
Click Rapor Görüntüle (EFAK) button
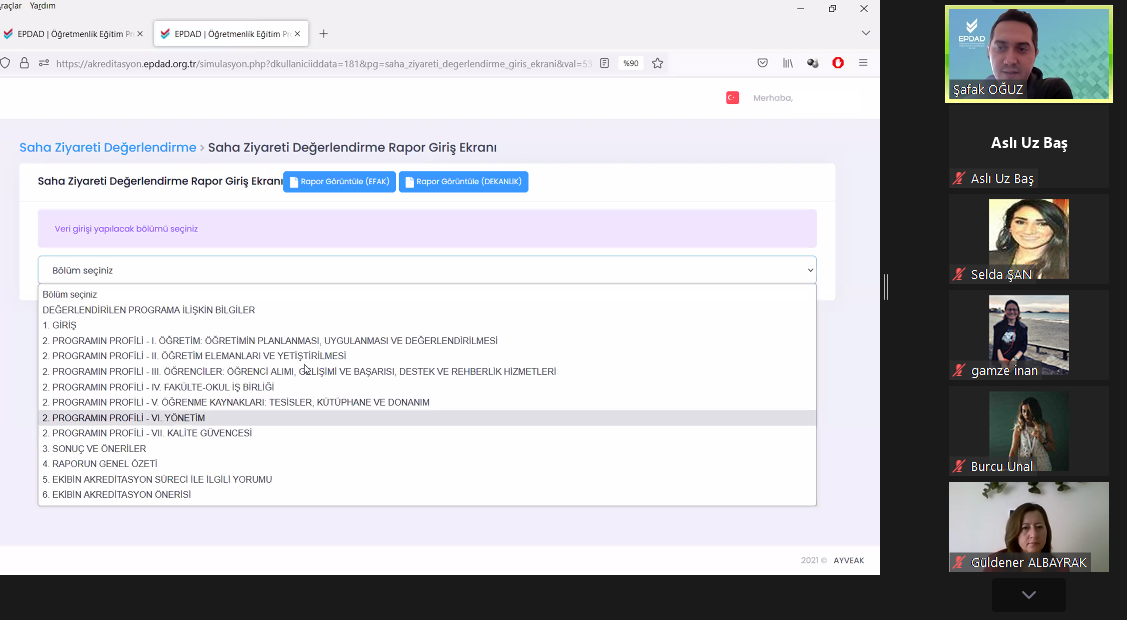[x=339, y=182]
